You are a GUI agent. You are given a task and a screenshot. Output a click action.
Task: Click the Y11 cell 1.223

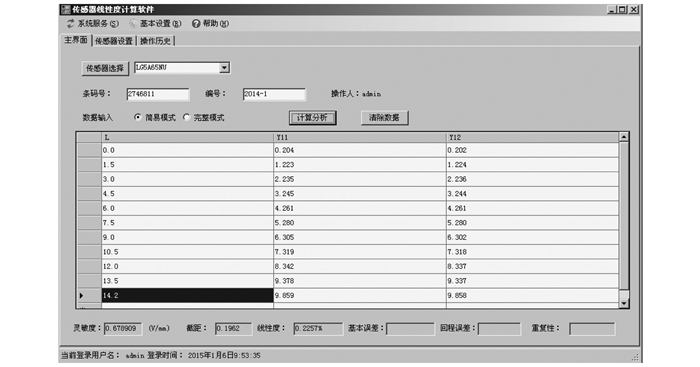pos(360,165)
